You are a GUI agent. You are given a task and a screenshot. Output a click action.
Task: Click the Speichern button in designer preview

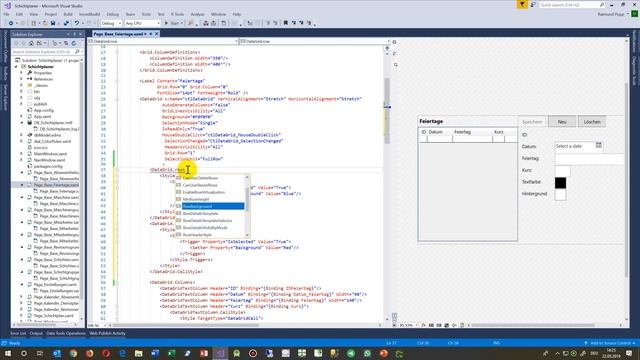coord(532,122)
